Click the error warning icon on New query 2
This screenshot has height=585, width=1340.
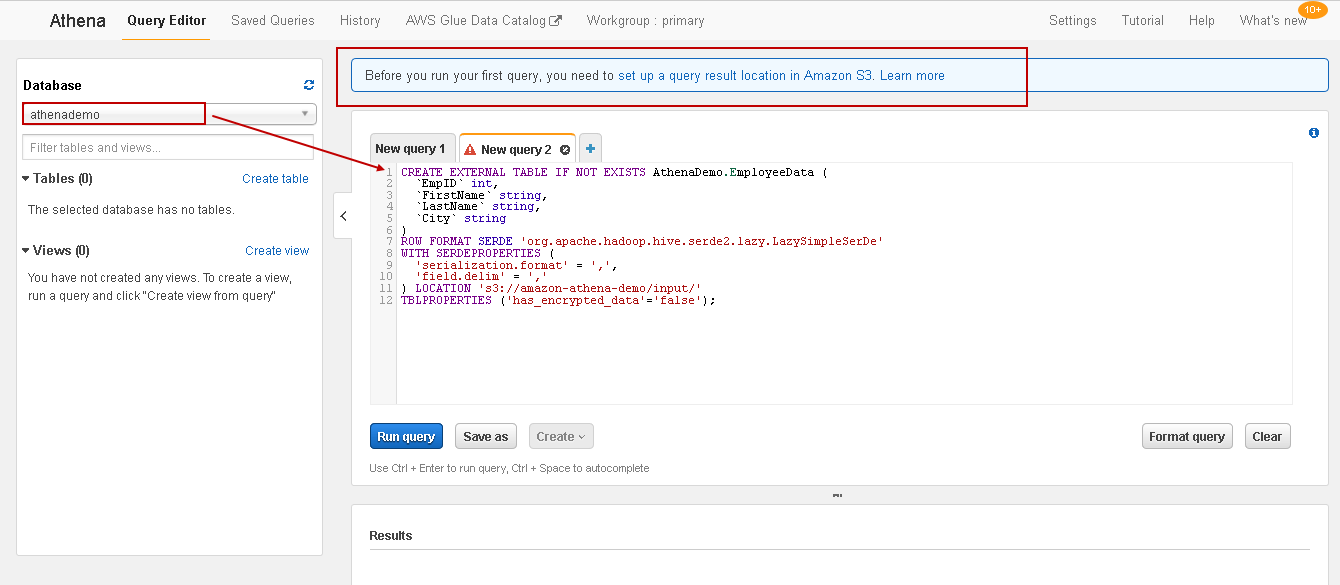click(472, 148)
